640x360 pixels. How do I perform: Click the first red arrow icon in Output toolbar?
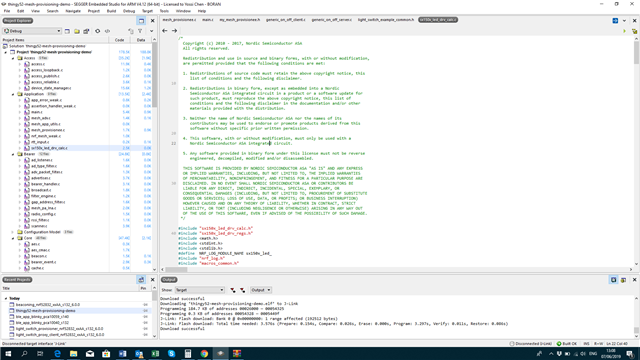[233, 290]
